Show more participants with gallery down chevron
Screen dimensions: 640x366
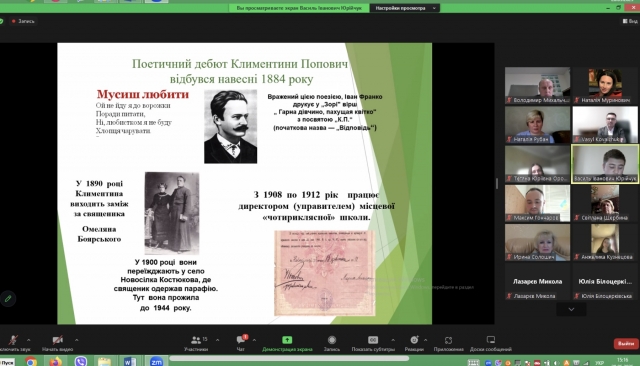coord(571,309)
